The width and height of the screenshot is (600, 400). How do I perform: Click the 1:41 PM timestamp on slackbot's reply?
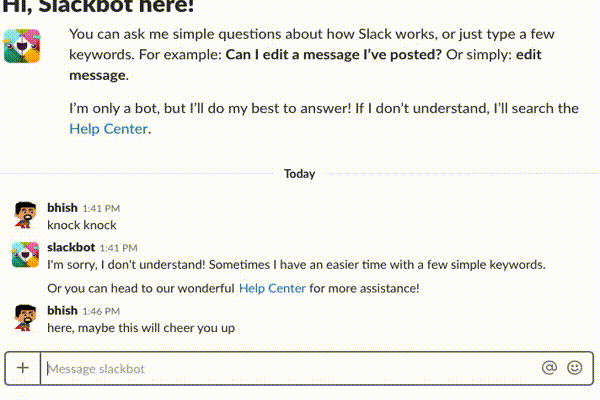tap(118, 248)
